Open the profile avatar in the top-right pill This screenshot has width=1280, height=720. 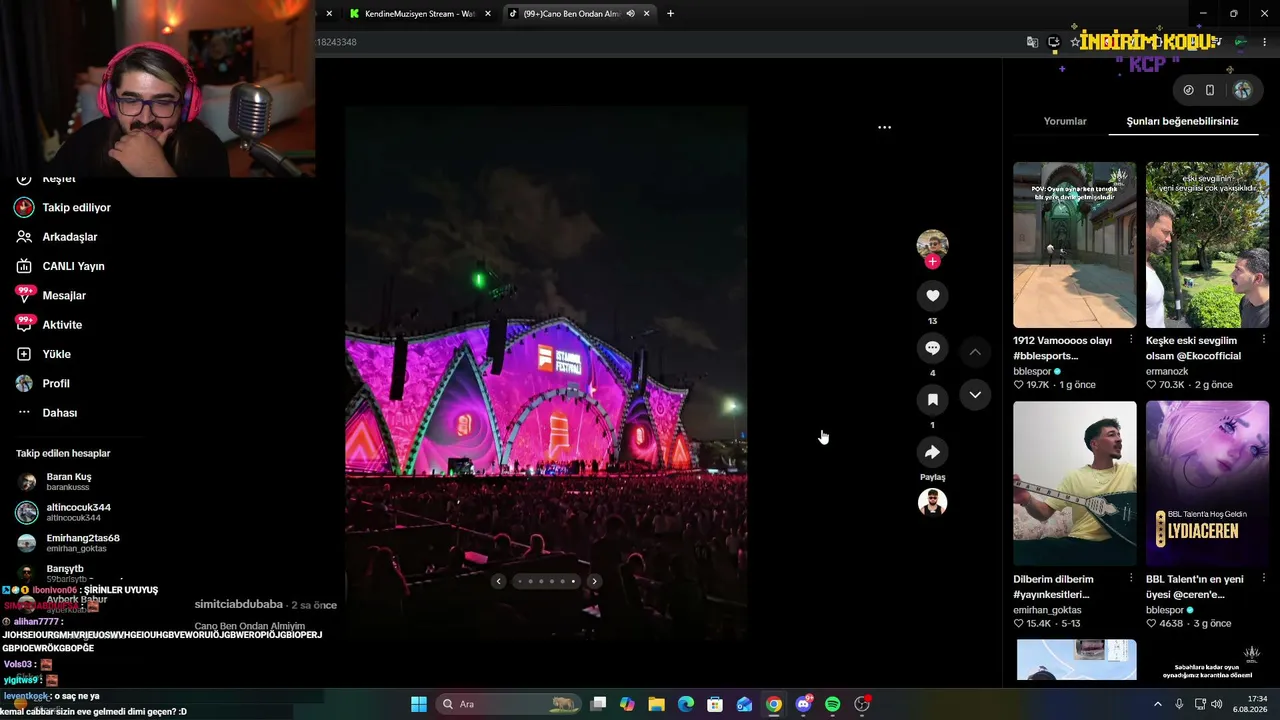pyautogui.click(x=1242, y=90)
